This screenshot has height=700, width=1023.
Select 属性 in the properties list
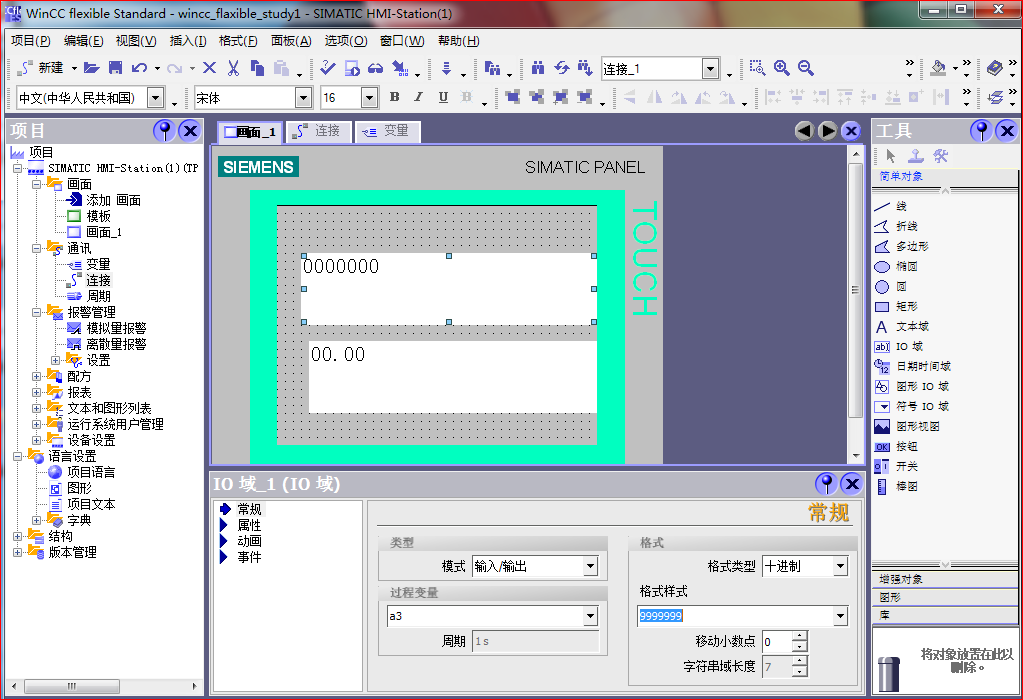coord(249,525)
